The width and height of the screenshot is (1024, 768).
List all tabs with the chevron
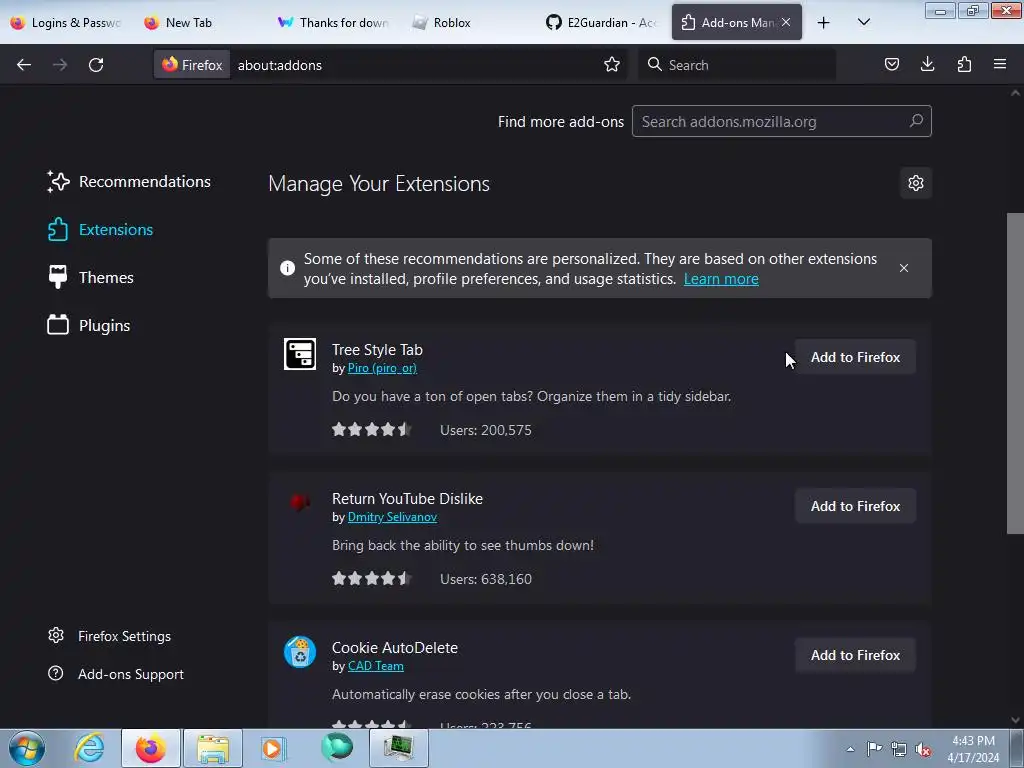coord(863,23)
